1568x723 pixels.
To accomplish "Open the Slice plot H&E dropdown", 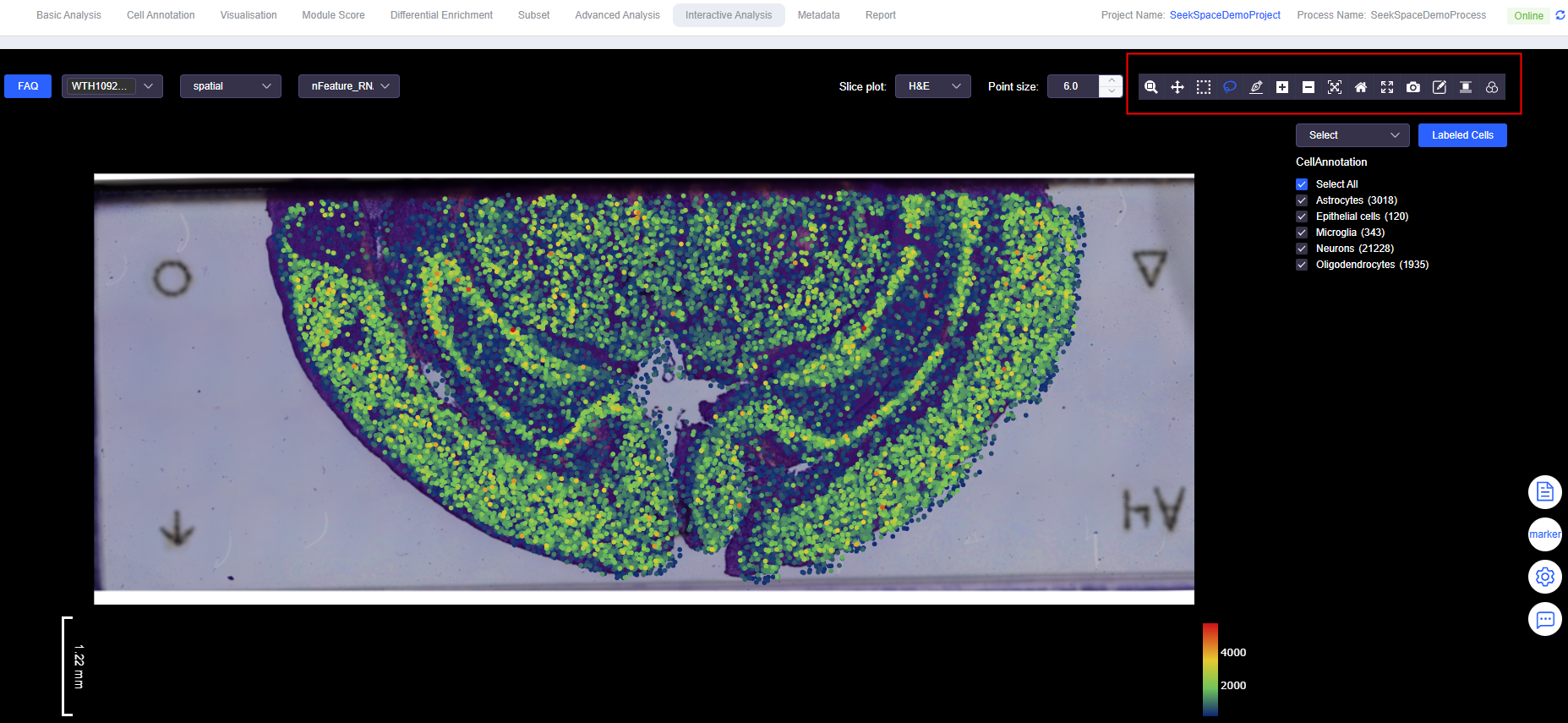I will pos(933,86).
